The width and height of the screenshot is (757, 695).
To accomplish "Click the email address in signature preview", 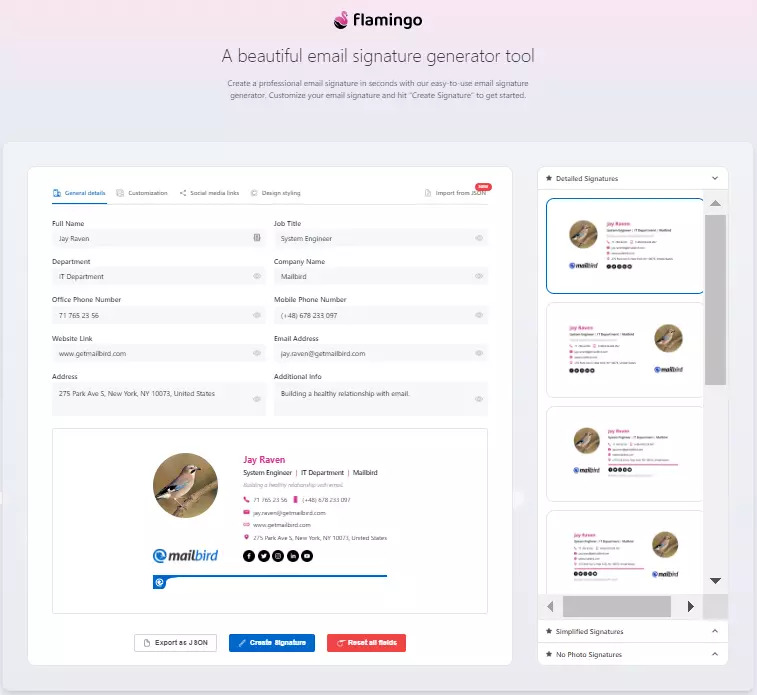I will (x=289, y=513).
